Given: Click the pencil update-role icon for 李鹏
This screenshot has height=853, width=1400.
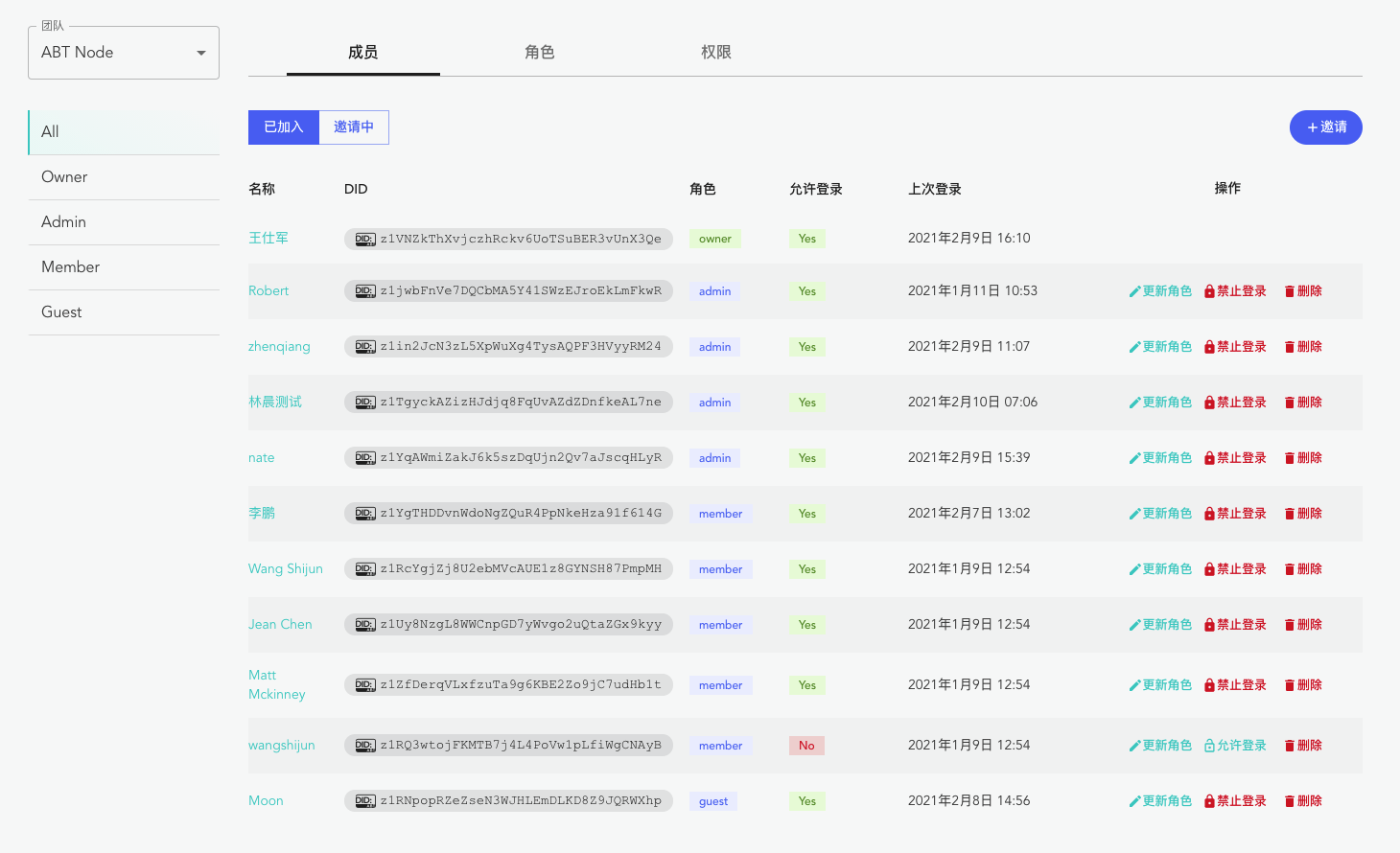Looking at the screenshot, I should pos(1134,514).
